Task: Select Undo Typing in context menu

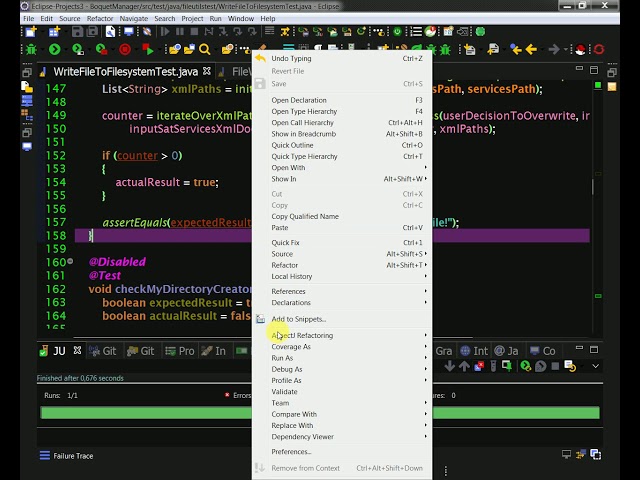Action: click(342, 58)
